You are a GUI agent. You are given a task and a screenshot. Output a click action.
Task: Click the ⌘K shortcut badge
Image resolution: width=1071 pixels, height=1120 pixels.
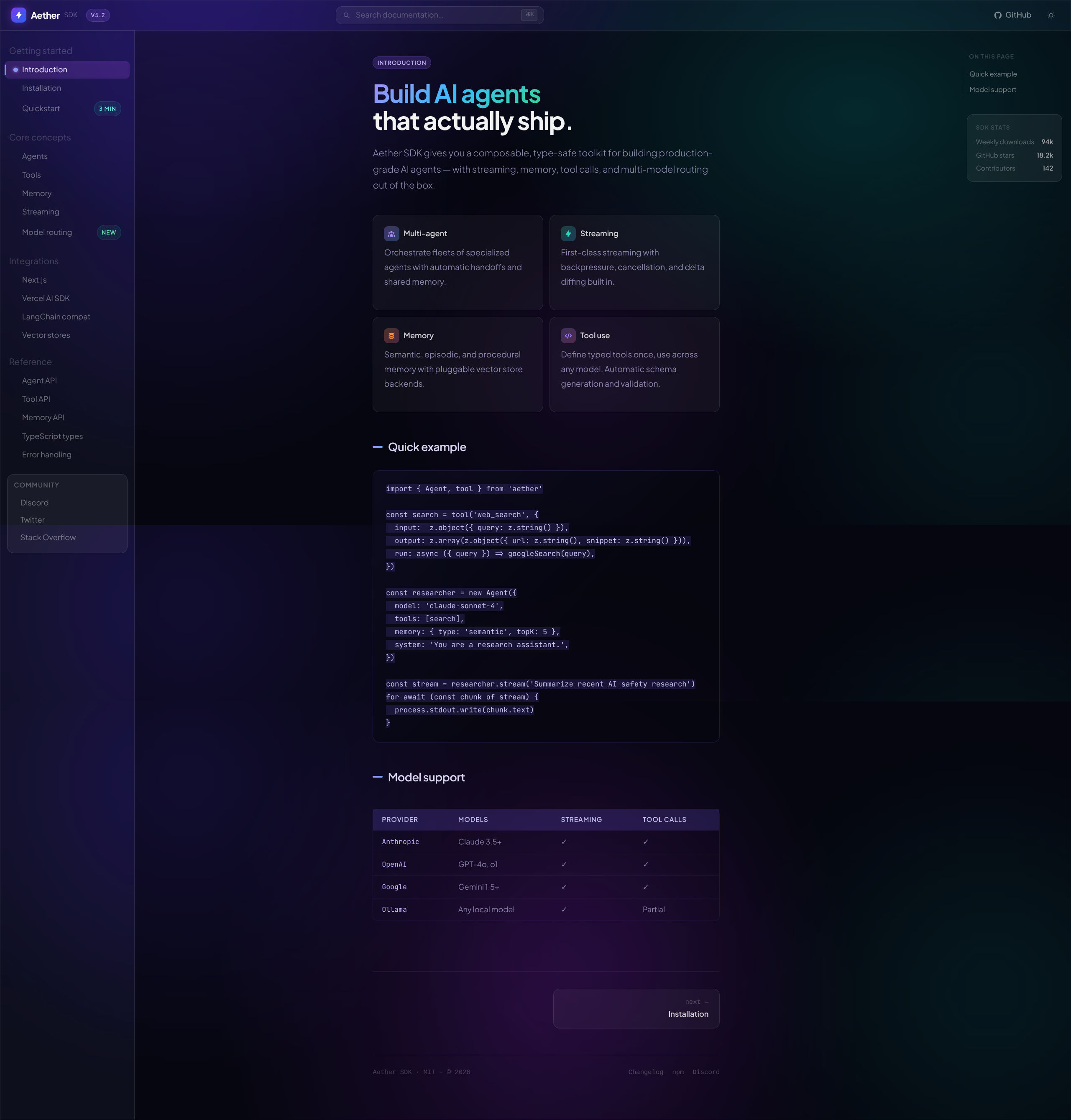pos(529,15)
